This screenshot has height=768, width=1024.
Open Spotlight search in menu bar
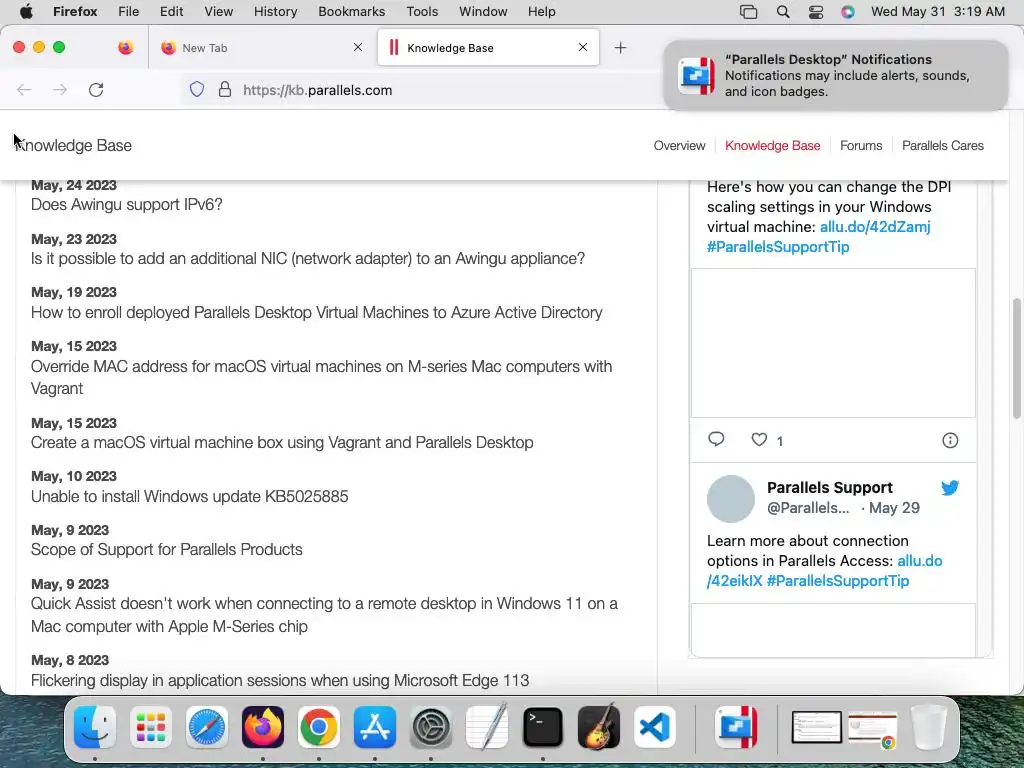click(x=782, y=12)
